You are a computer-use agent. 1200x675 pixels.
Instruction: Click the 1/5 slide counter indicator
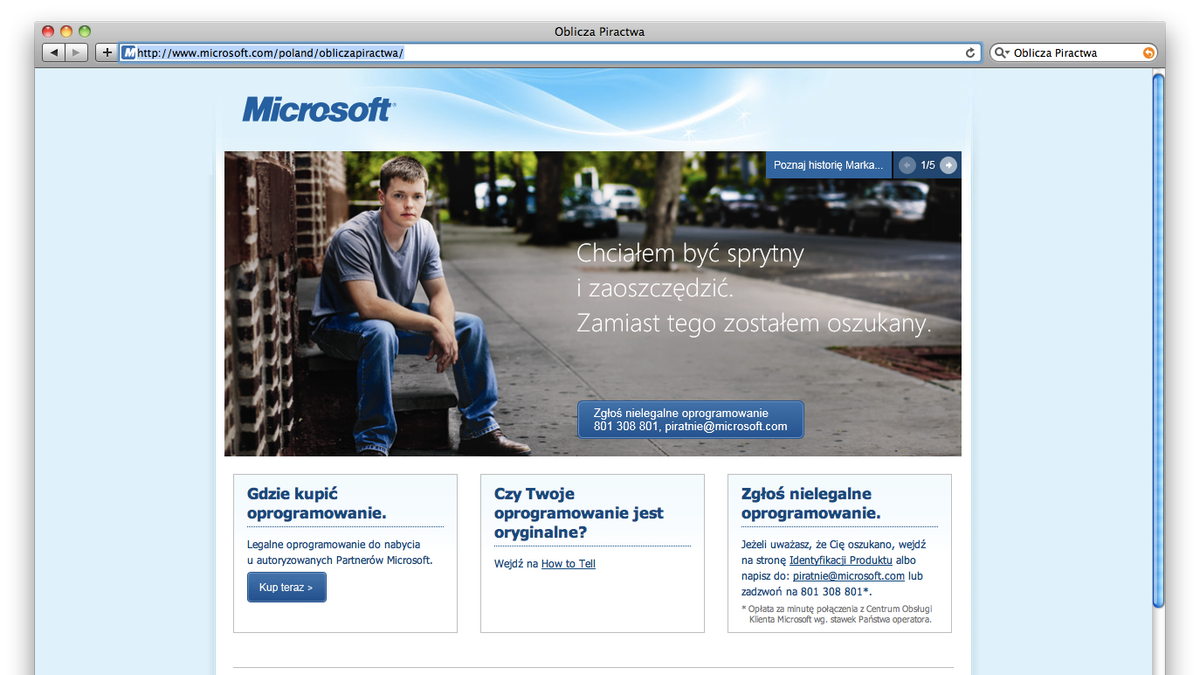tap(927, 164)
